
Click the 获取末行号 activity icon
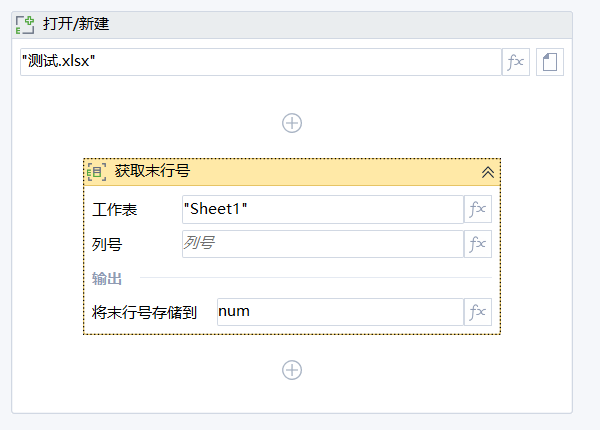pyautogui.click(x=96, y=172)
